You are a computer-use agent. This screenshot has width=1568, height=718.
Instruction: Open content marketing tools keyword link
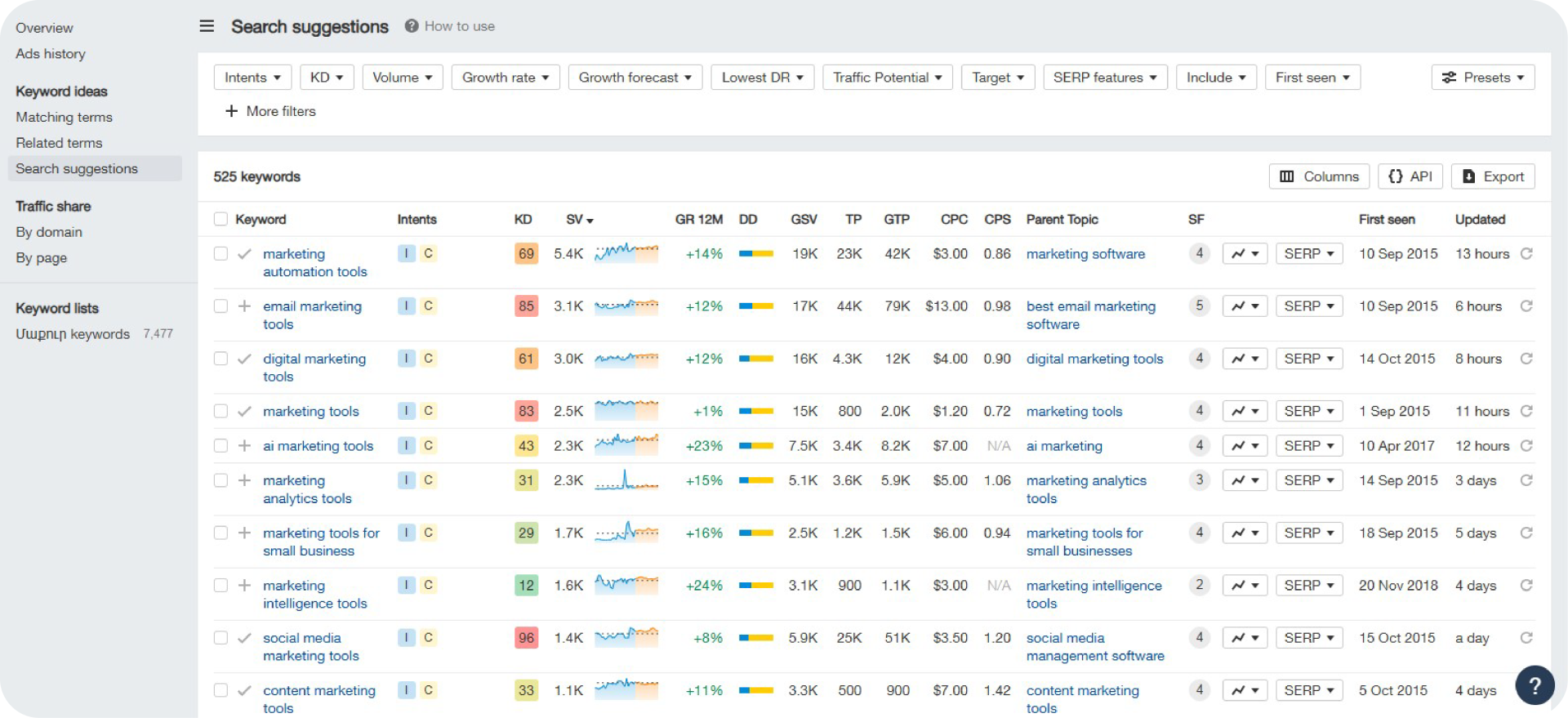[x=319, y=699]
